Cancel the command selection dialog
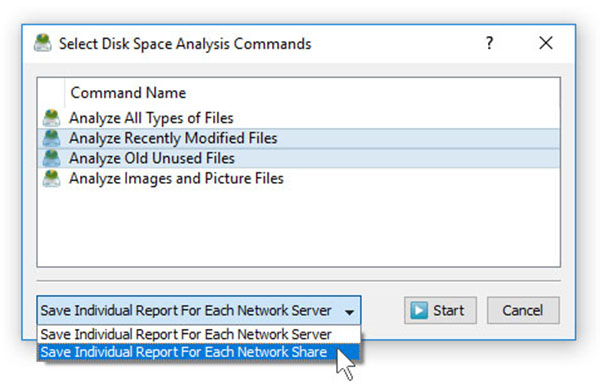This screenshot has width=600, height=387. (x=523, y=310)
